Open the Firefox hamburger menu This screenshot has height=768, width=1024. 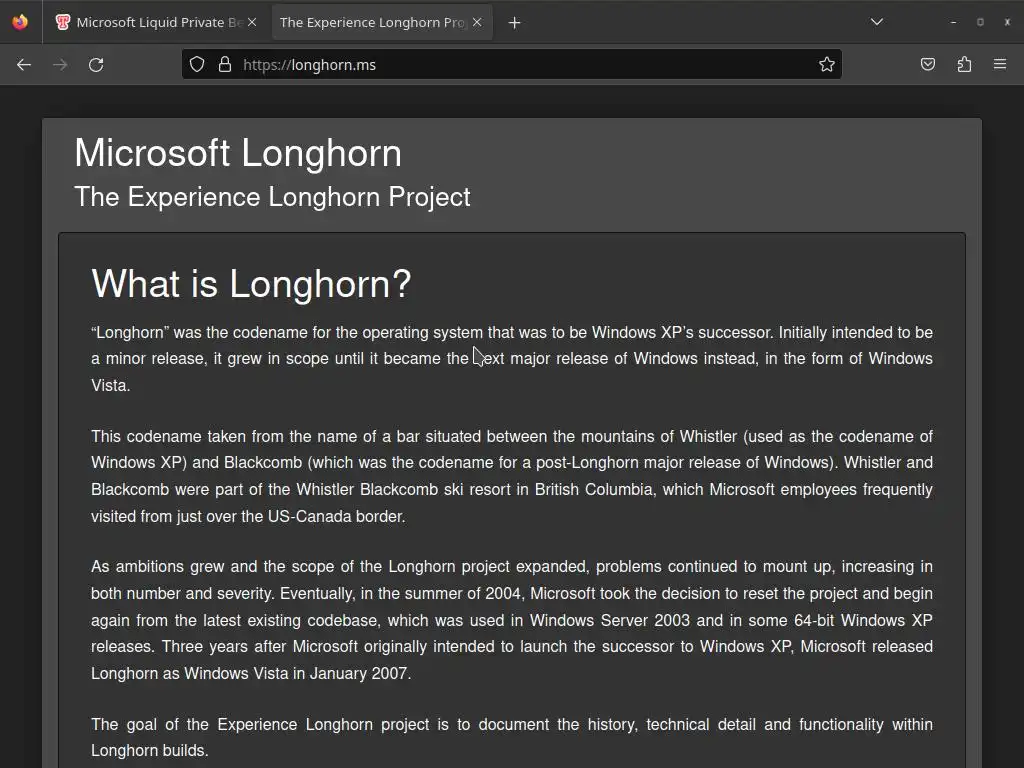point(1000,64)
